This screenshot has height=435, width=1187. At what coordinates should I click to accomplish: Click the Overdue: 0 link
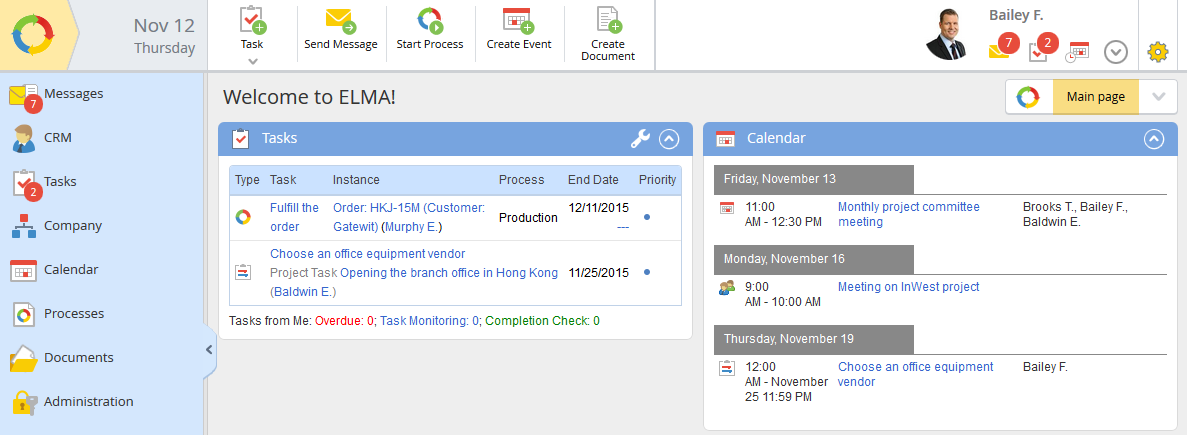pyautogui.click(x=344, y=321)
